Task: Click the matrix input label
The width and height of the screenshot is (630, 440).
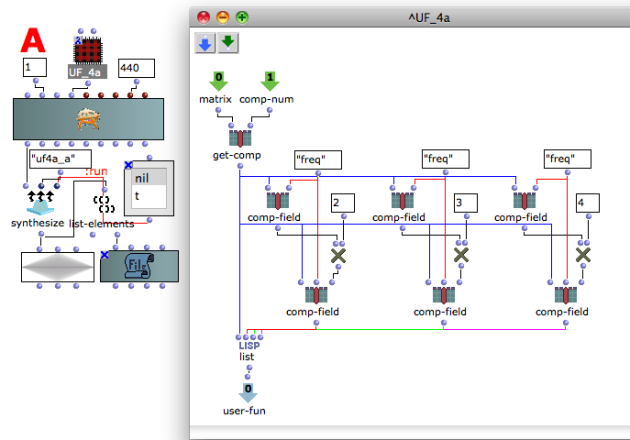Action: [215, 99]
